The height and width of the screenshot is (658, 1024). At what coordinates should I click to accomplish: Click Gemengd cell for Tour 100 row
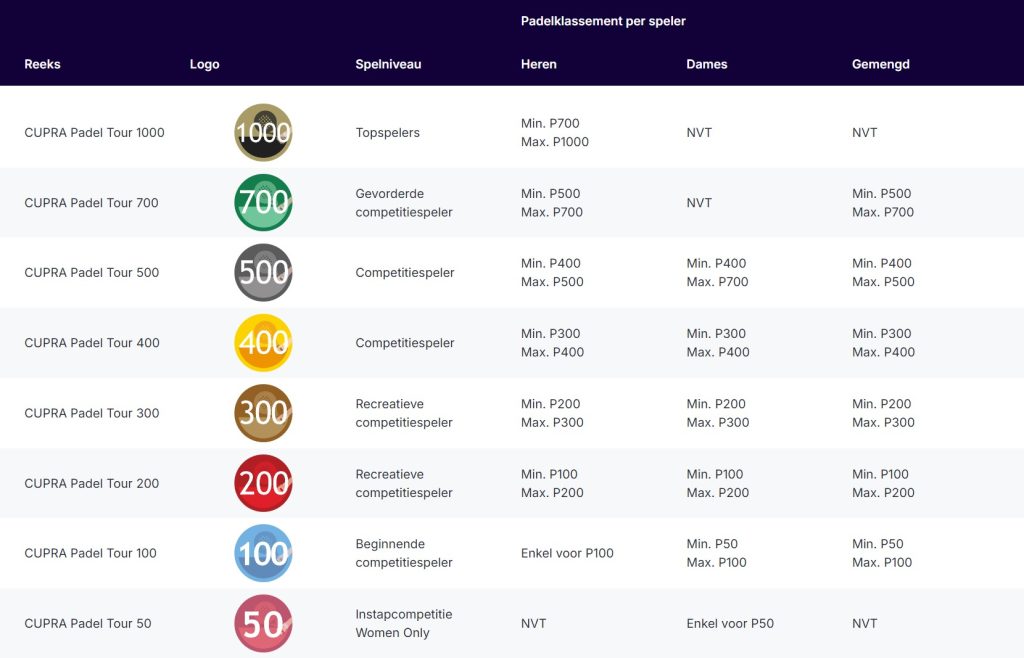tap(882, 553)
